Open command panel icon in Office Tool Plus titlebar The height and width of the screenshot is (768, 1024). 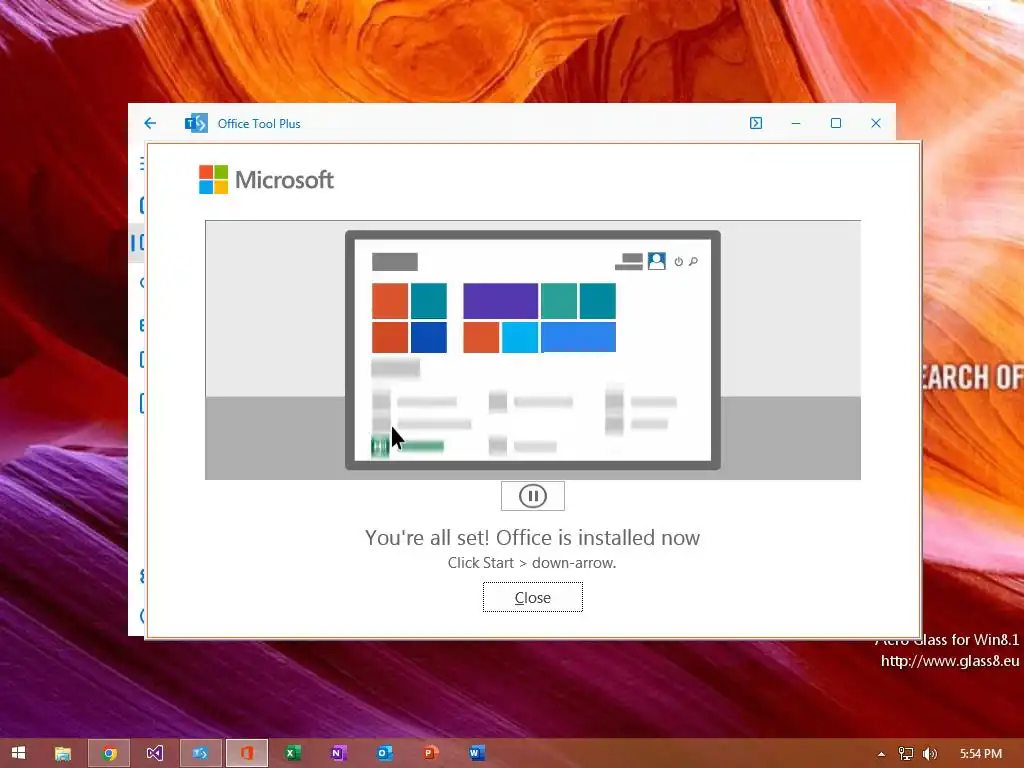coord(756,123)
